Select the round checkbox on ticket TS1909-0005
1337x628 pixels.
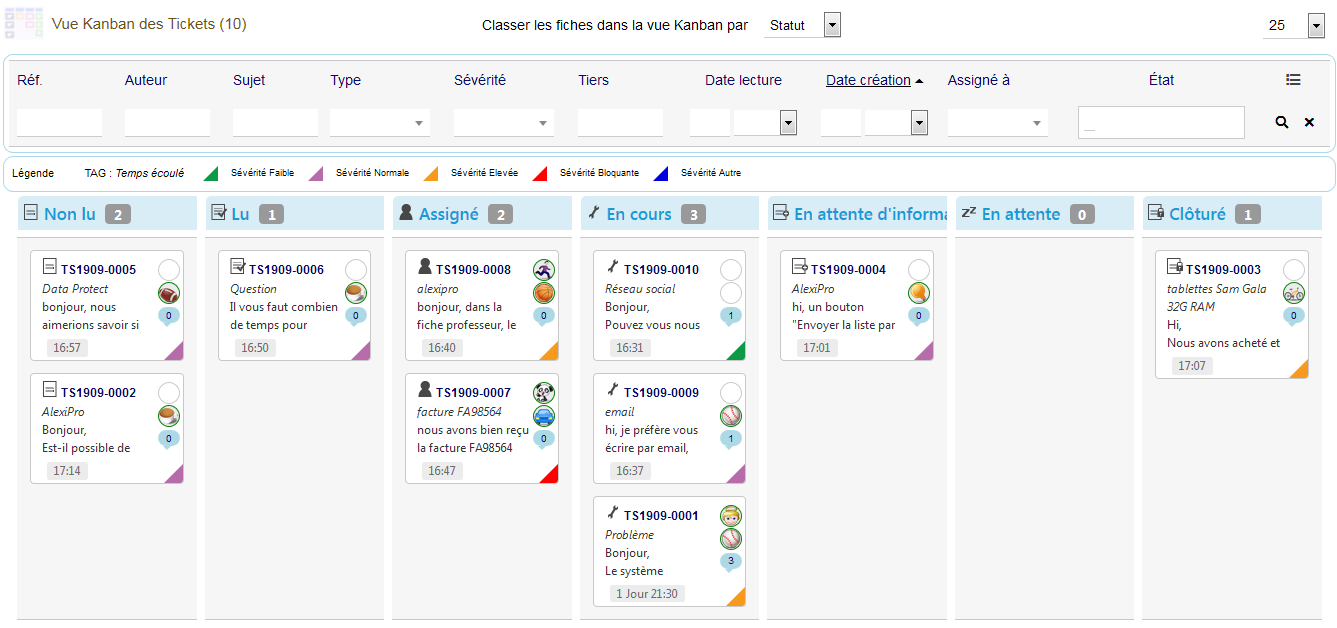169,270
